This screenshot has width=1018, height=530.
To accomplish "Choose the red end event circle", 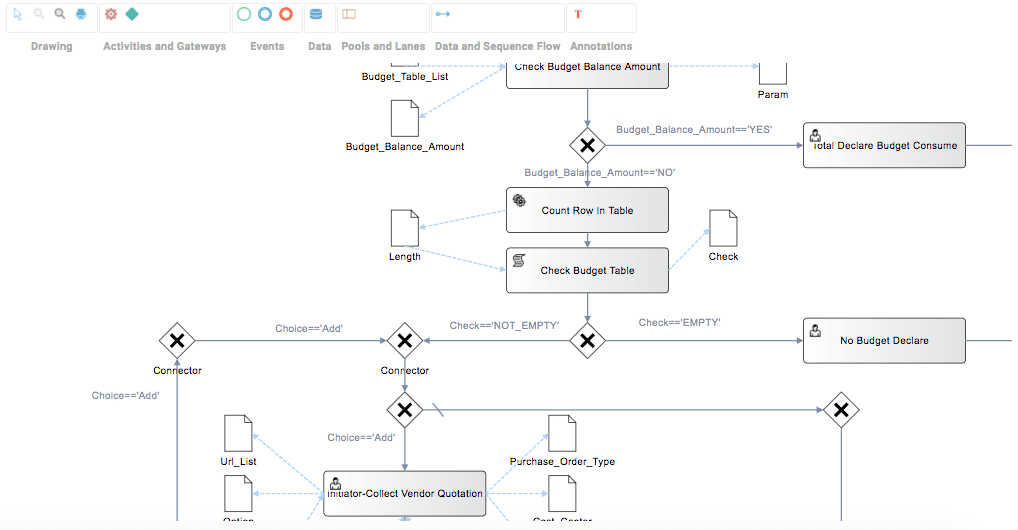I will [286, 14].
